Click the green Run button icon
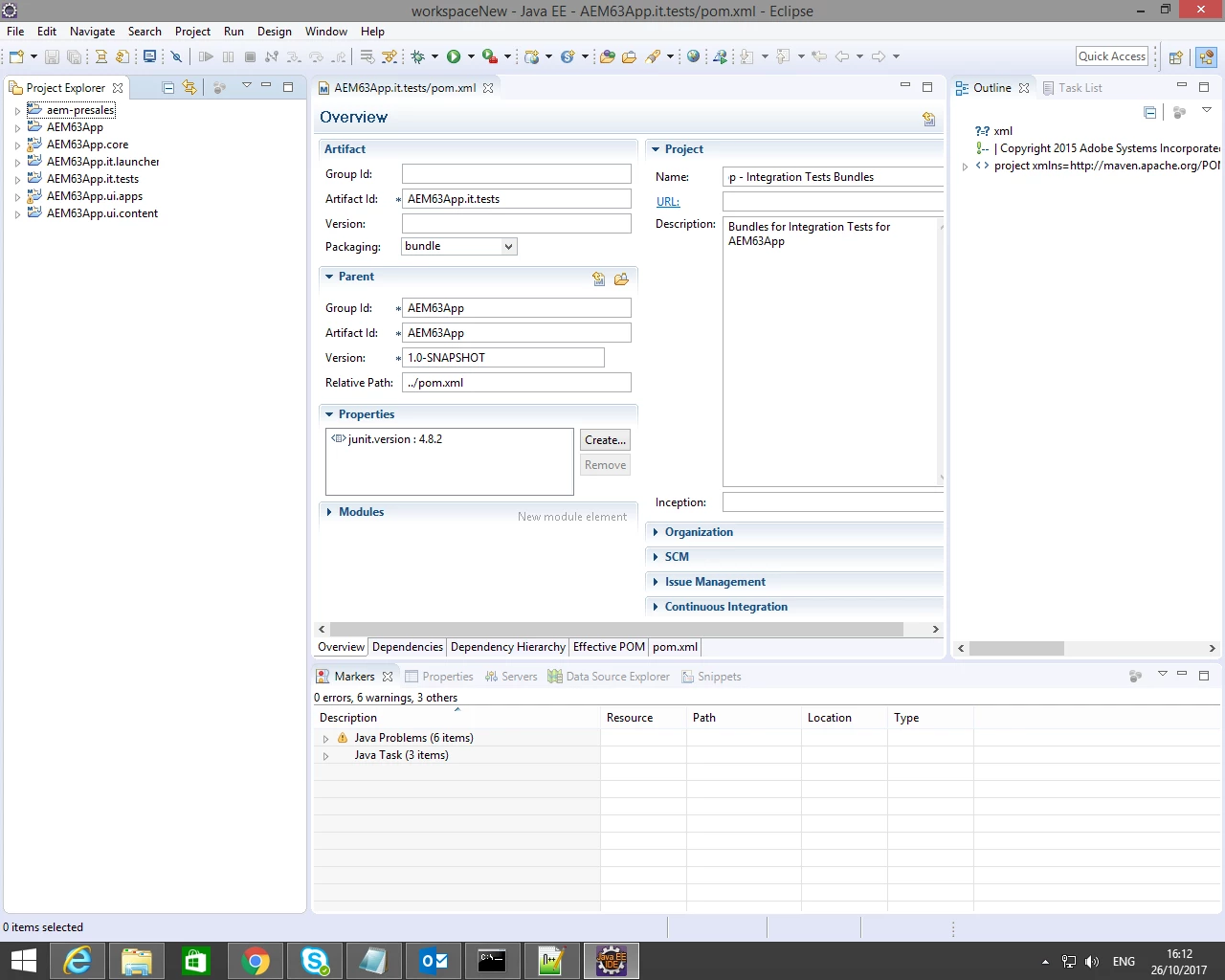 (454, 56)
